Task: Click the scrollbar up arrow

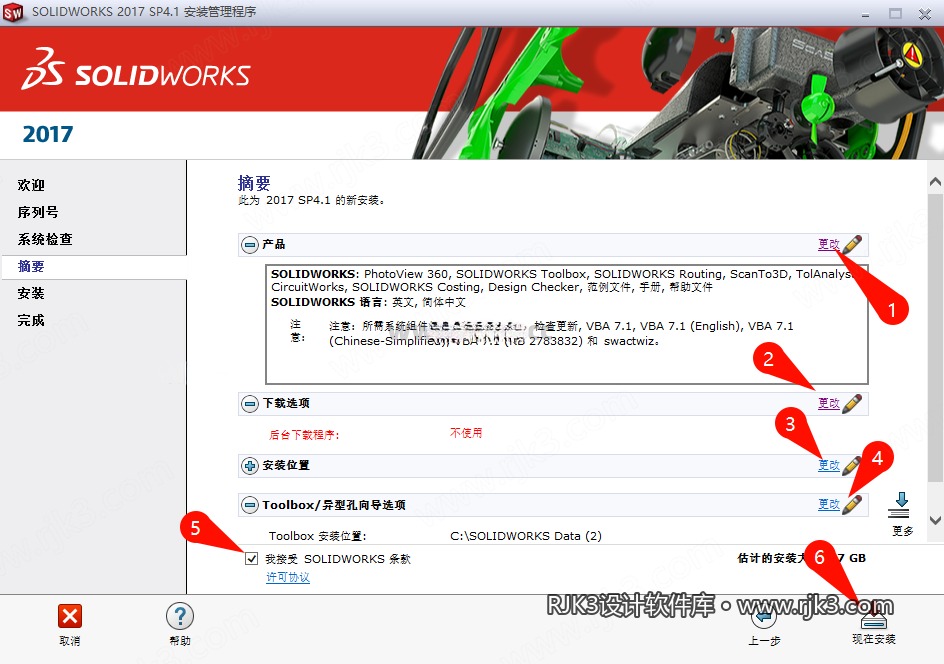Action: [x=935, y=181]
